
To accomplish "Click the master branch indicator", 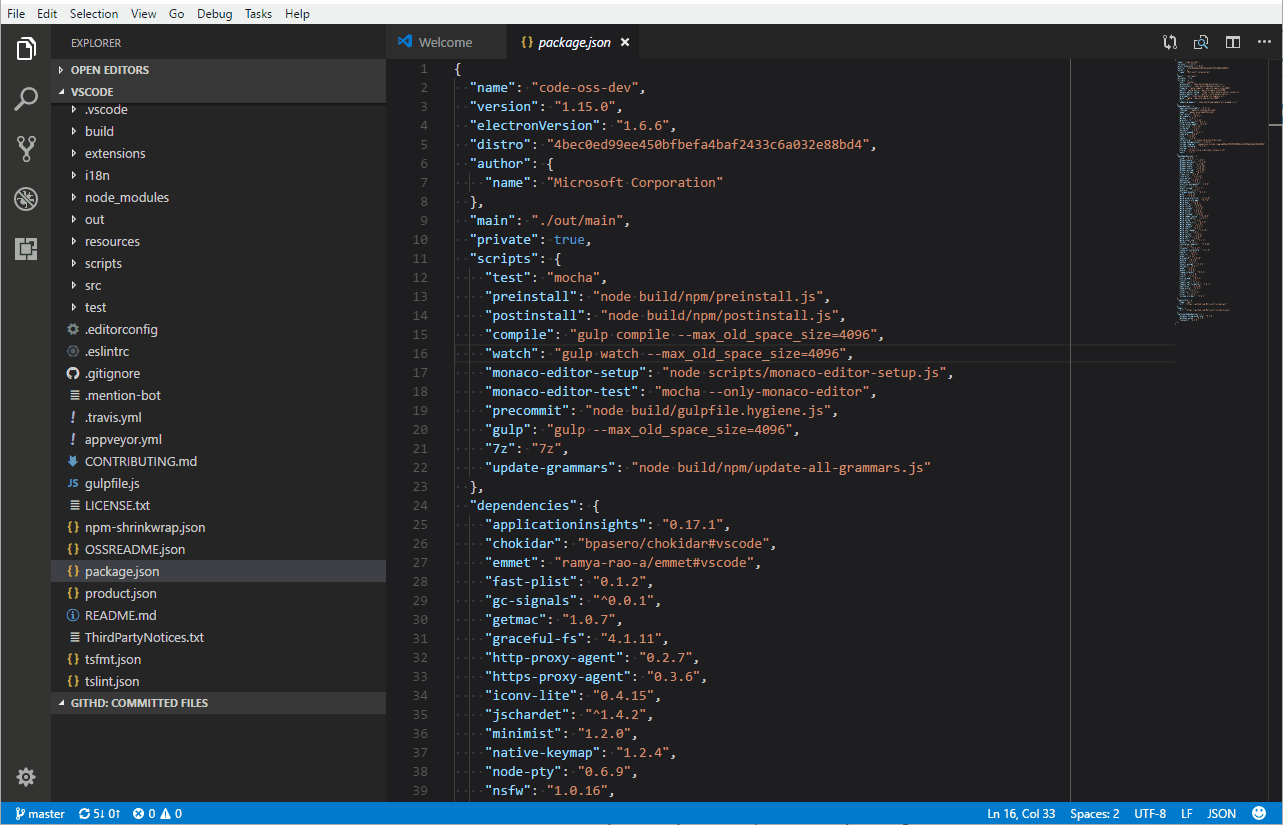I will tap(40, 814).
